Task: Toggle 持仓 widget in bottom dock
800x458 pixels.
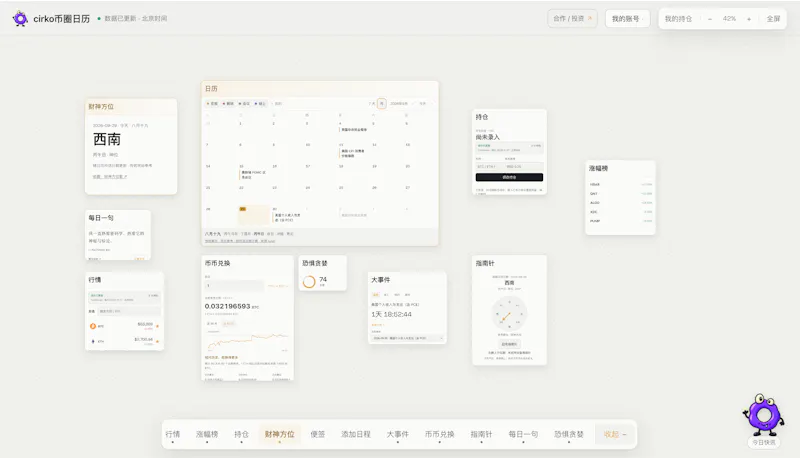Action: click(x=241, y=434)
